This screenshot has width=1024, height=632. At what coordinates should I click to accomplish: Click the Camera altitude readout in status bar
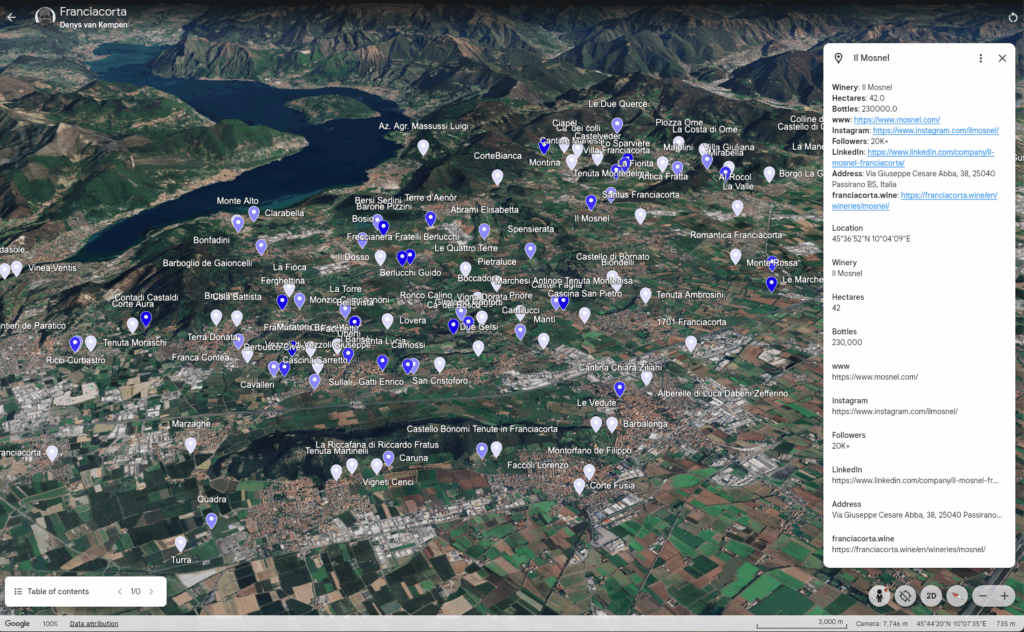click(882, 624)
